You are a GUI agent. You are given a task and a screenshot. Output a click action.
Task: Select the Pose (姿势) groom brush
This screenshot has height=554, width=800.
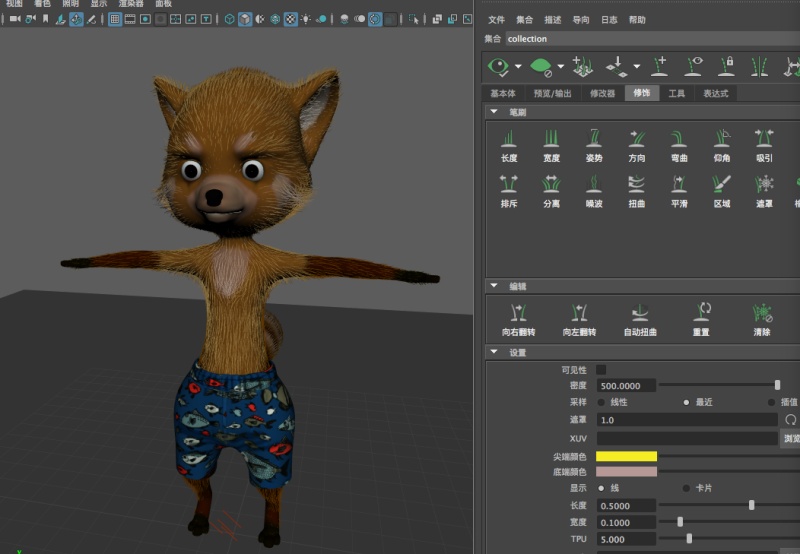click(594, 145)
